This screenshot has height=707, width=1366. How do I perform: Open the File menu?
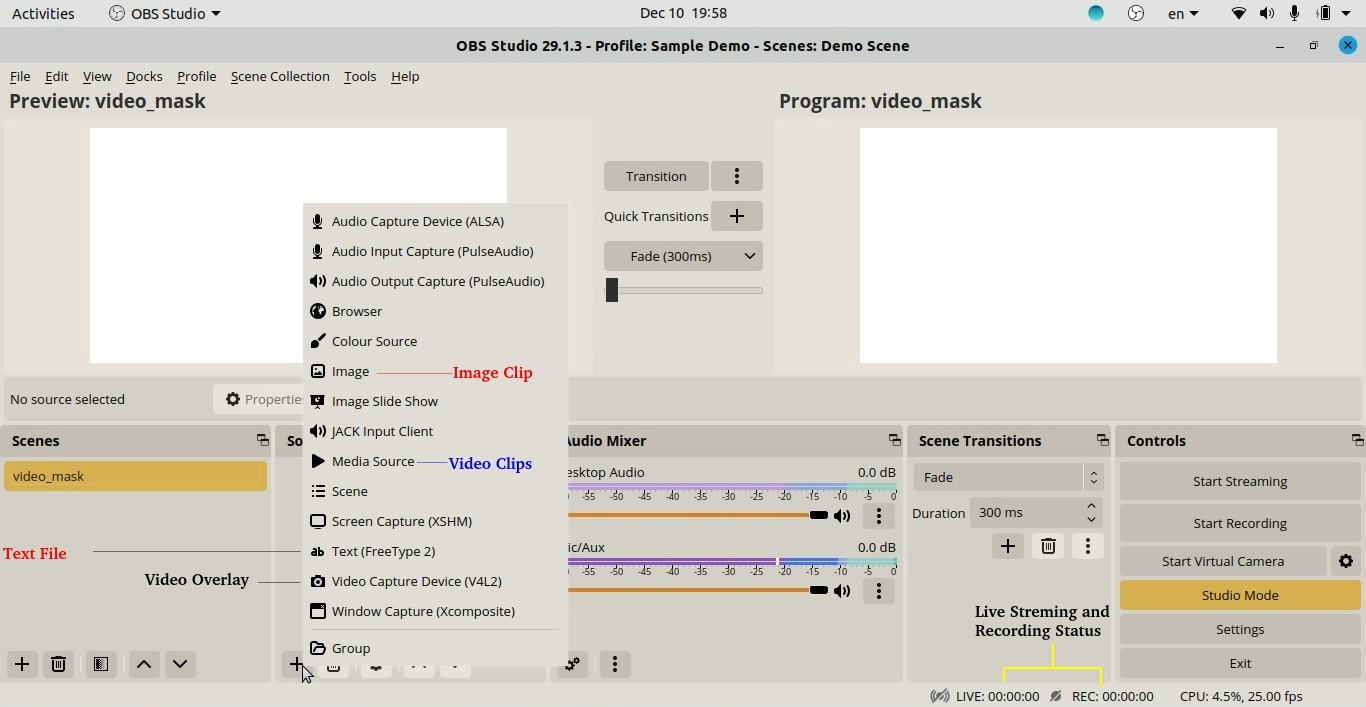[20, 76]
